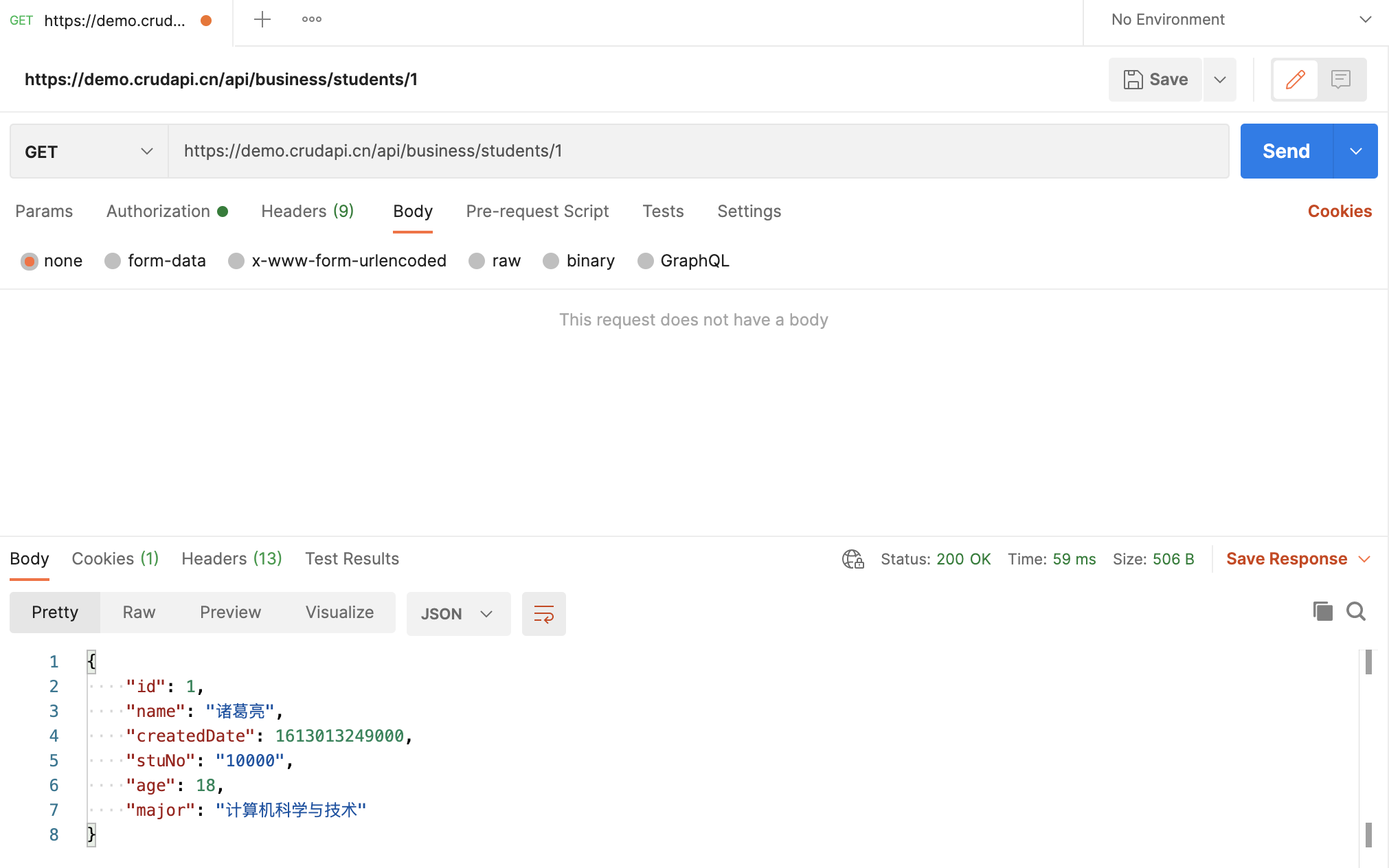Choose form-data body type

[x=113, y=261]
